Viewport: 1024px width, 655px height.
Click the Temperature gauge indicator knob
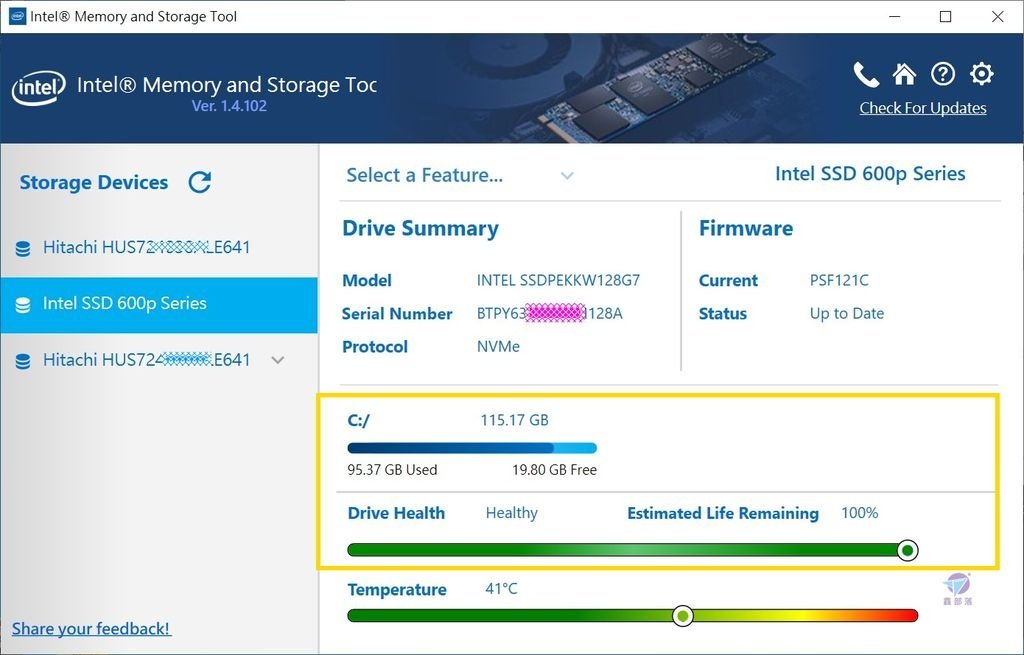pyautogui.click(x=682, y=615)
